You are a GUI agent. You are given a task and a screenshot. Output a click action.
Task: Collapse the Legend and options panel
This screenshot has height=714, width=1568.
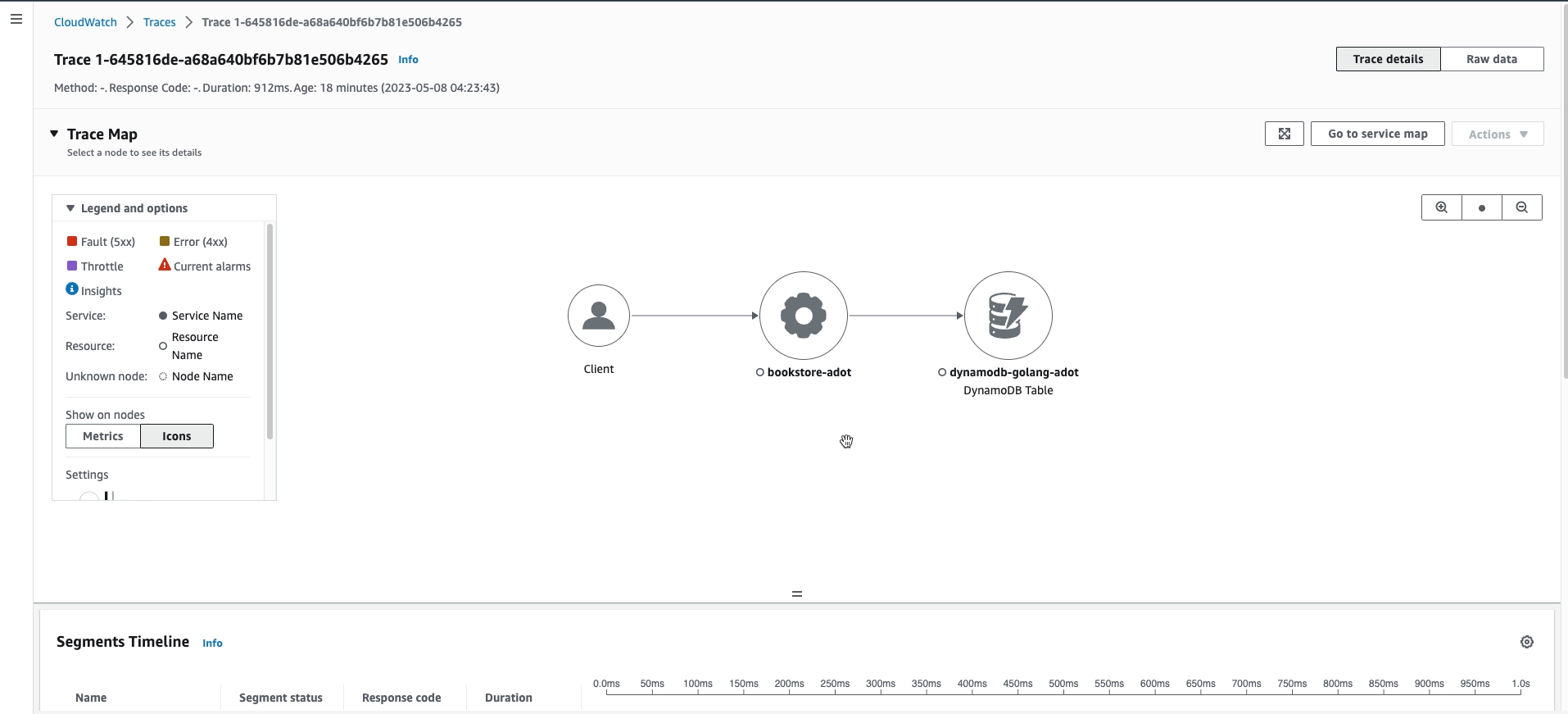(70, 208)
